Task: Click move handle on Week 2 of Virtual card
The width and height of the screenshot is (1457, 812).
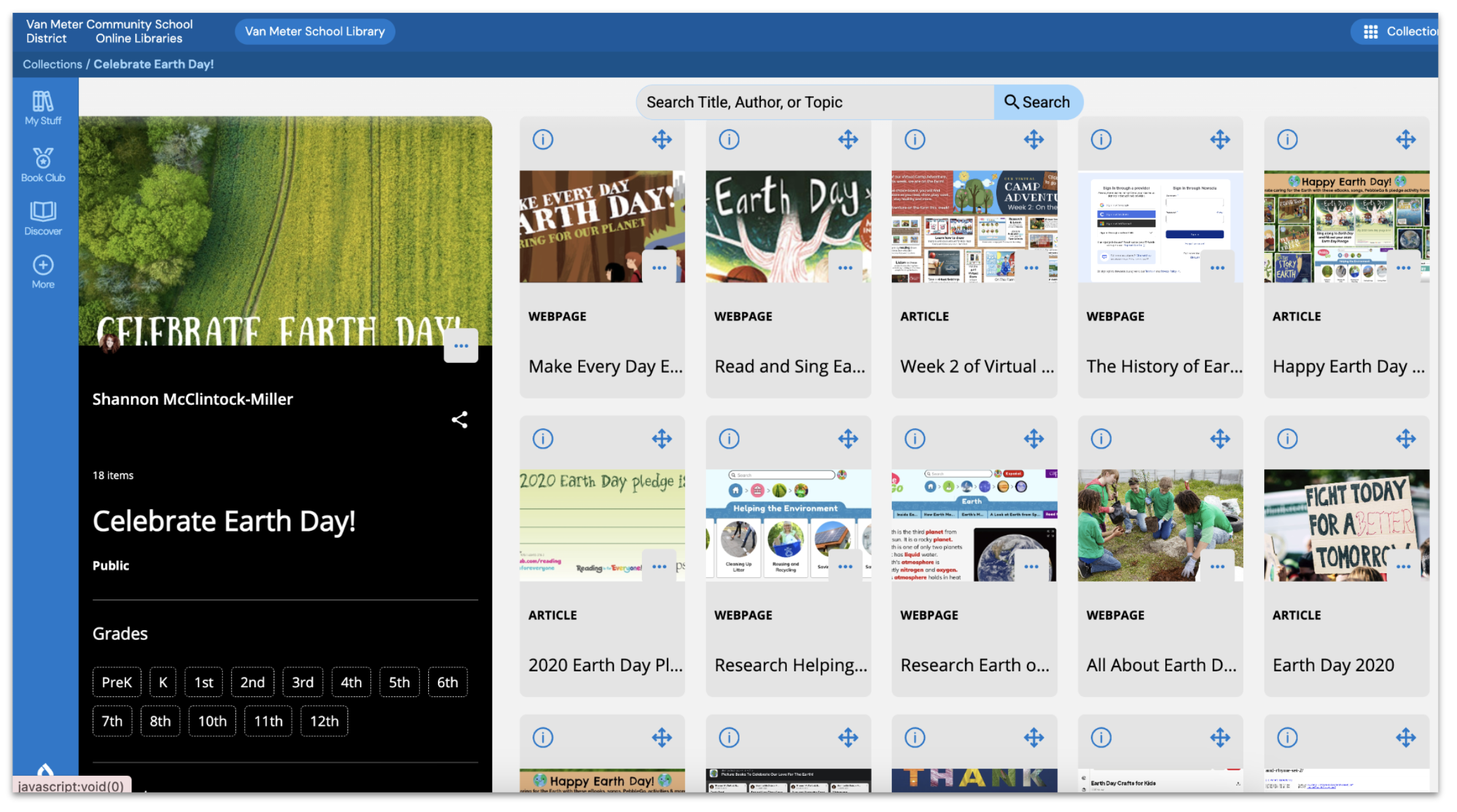Action: tap(1034, 139)
